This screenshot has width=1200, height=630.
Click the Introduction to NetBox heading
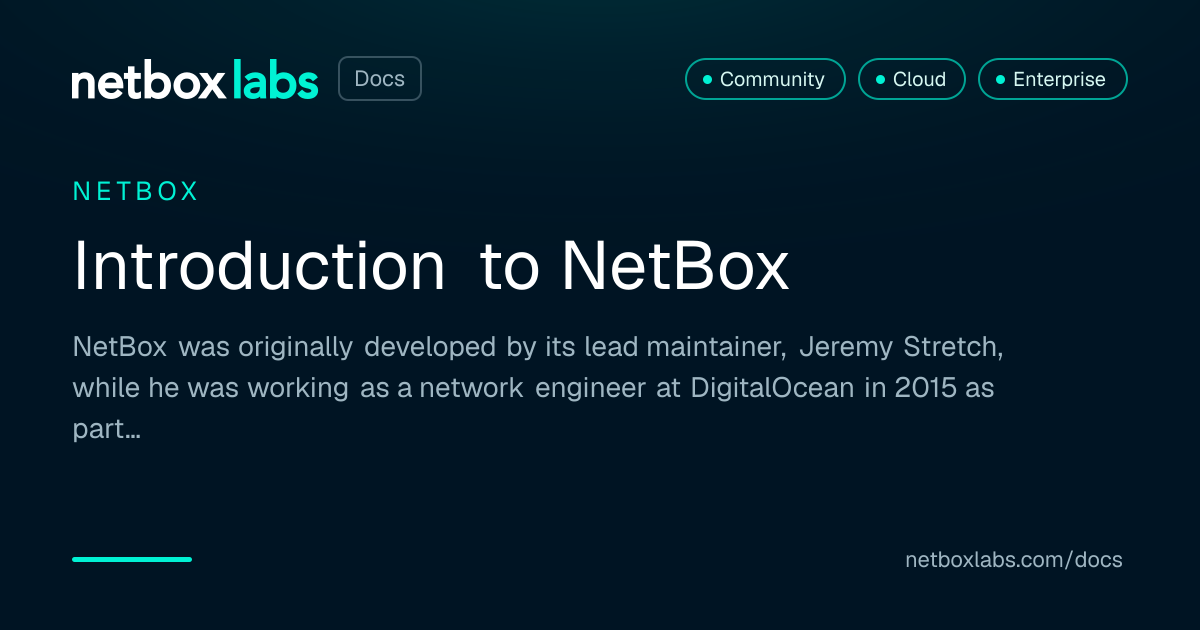click(431, 267)
